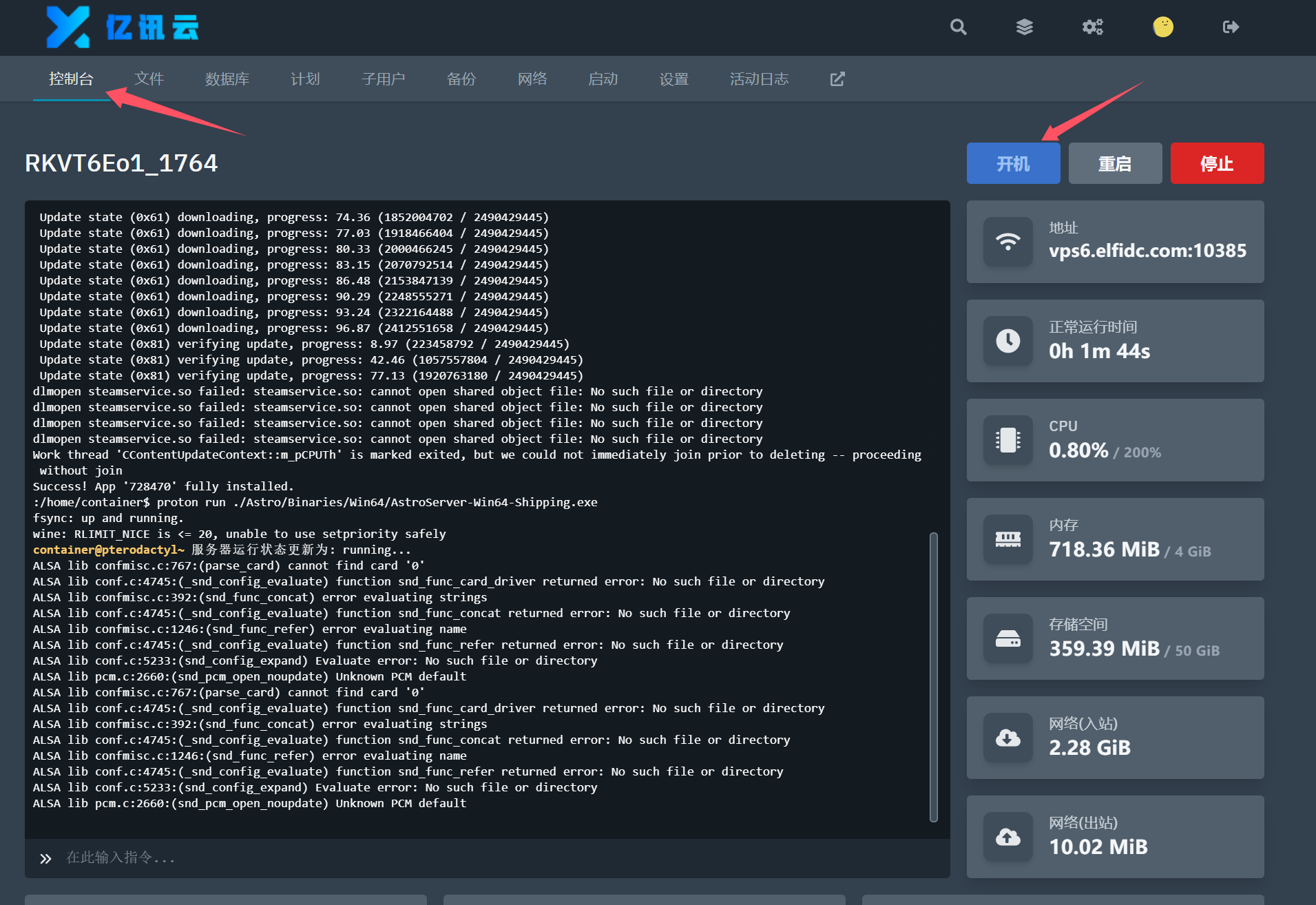Image resolution: width=1316 pixels, height=905 pixels.
Task: Click storage value 359.39 MiB
Action: (x=1104, y=649)
